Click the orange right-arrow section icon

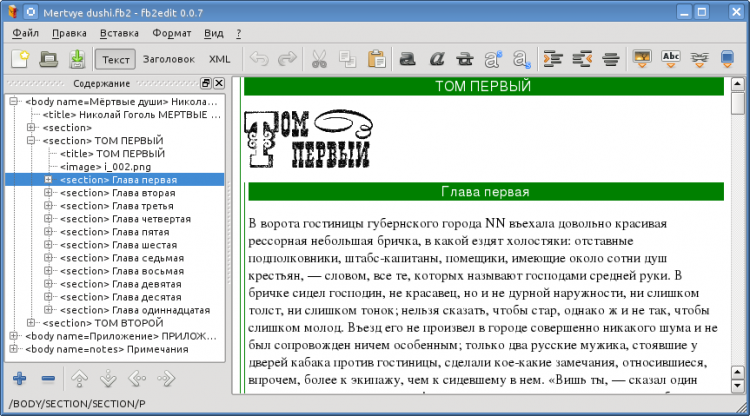coord(553,59)
